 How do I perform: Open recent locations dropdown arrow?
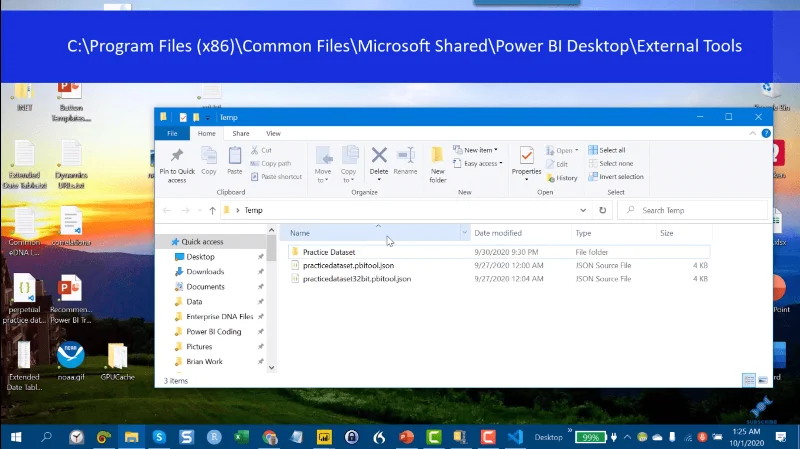click(199, 210)
